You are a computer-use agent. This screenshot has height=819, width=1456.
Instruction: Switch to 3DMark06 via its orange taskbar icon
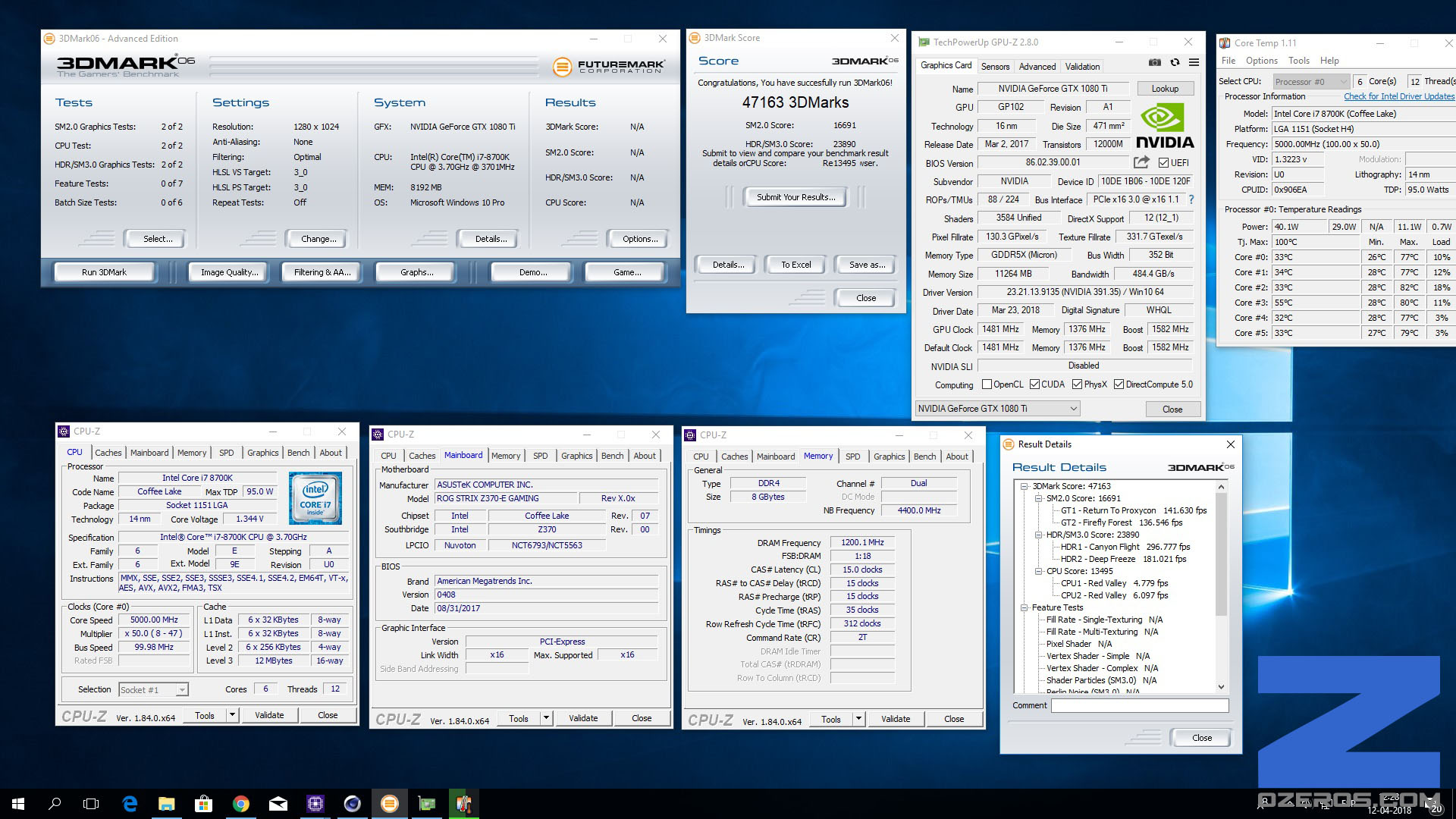pyautogui.click(x=390, y=804)
